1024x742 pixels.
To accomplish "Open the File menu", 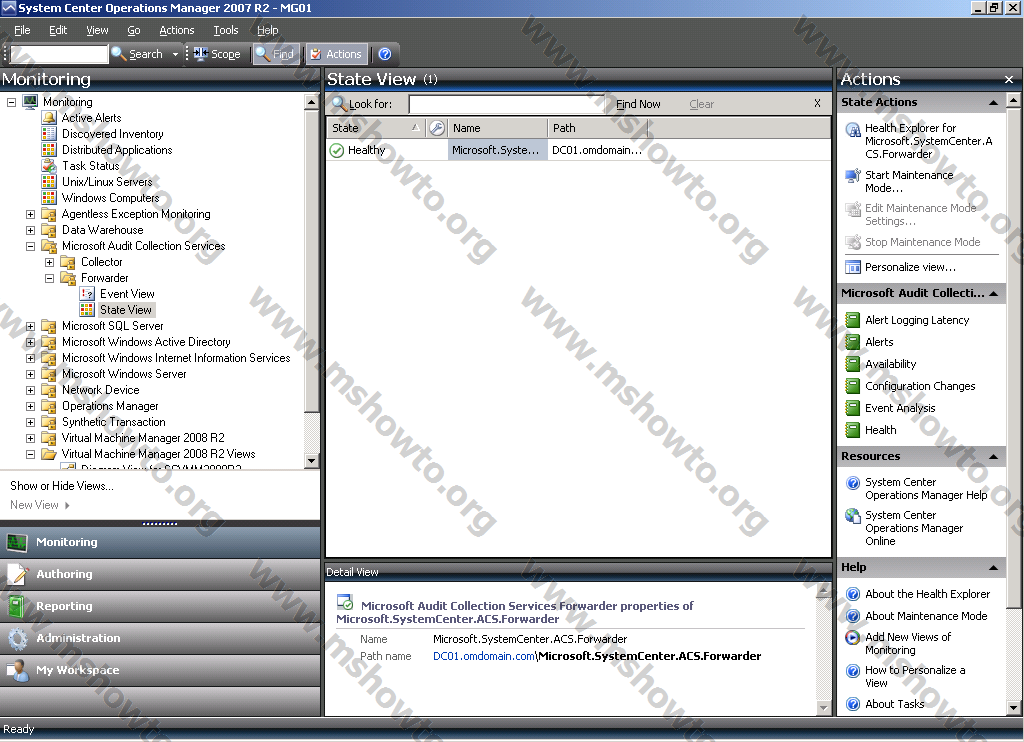I will click(22, 30).
